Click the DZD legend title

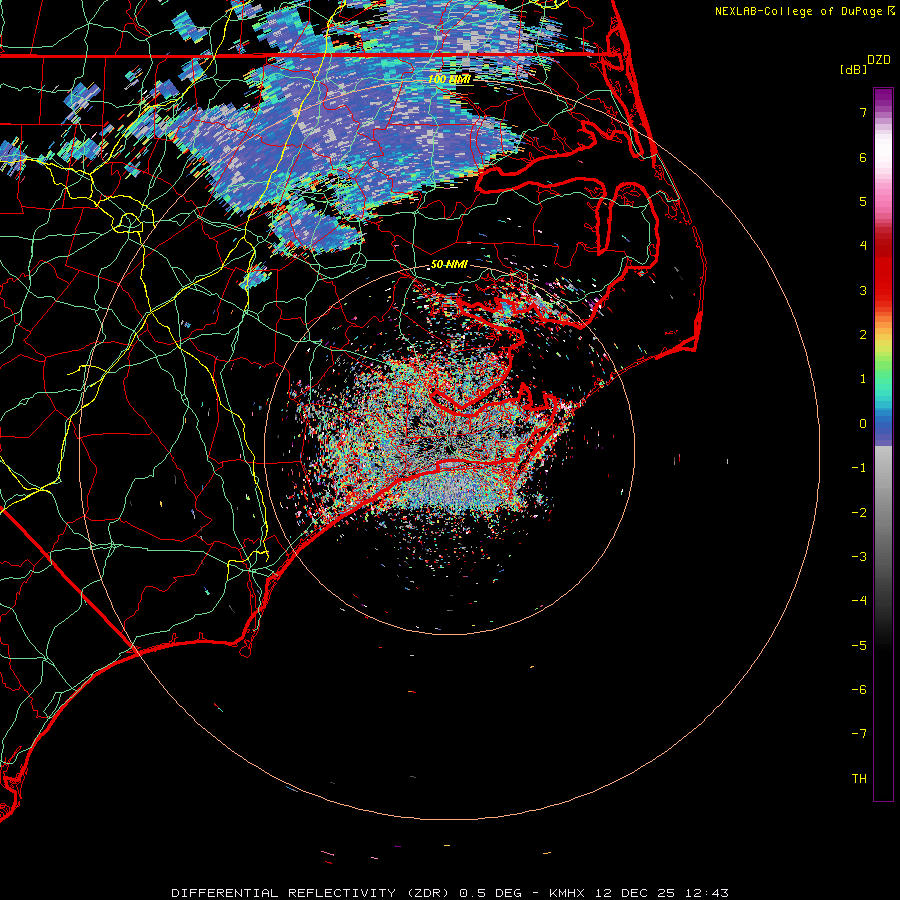click(x=879, y=60)
